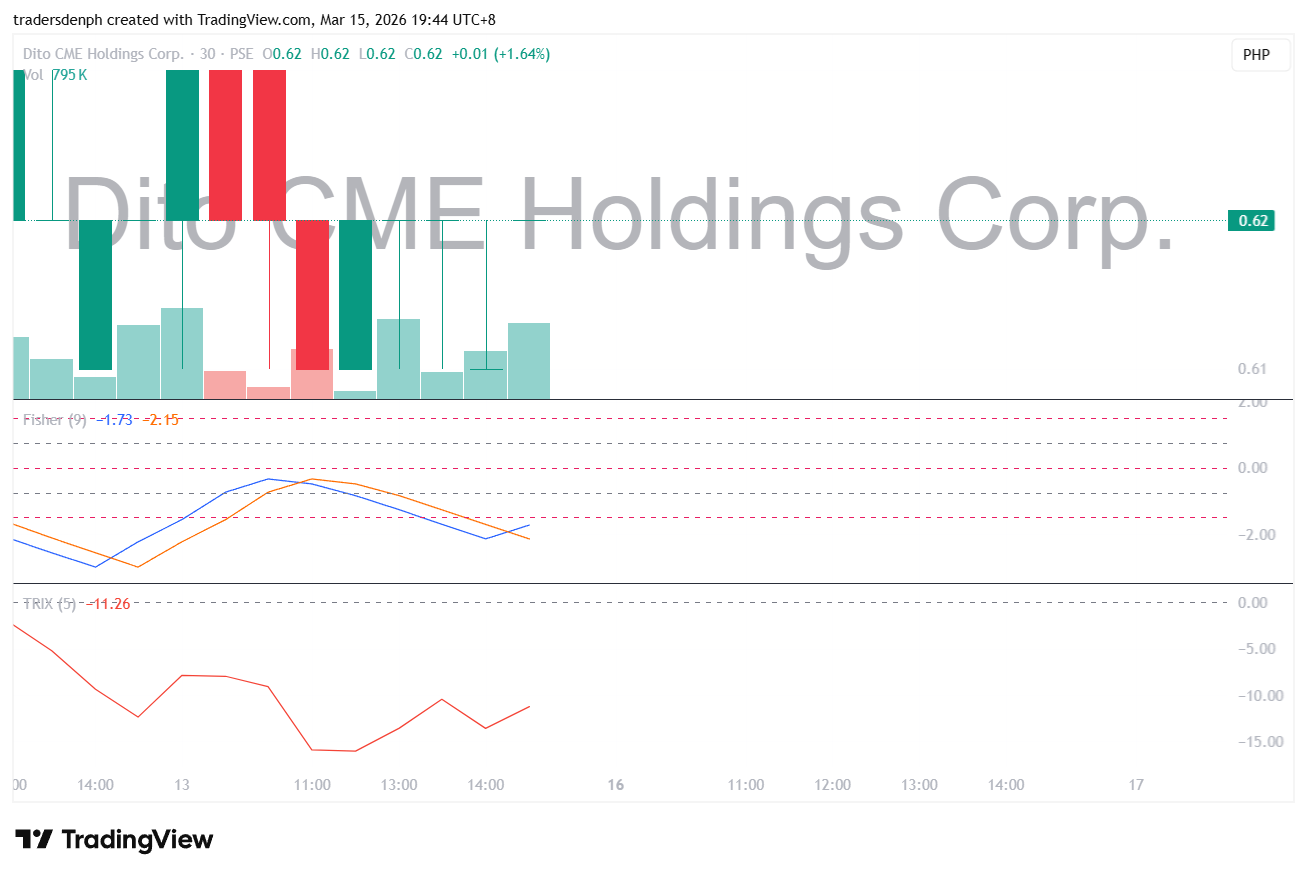
Task: Click the 11:00 time label before date 16
Action: (x=312, y=785)
